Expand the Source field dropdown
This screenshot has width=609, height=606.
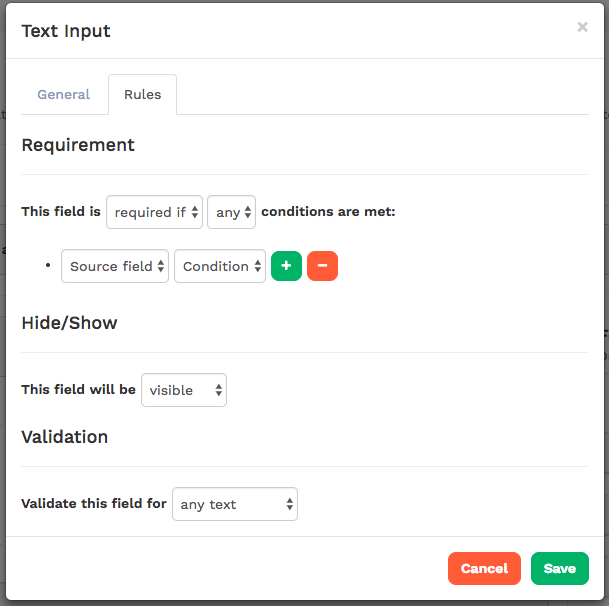point(114,266)
